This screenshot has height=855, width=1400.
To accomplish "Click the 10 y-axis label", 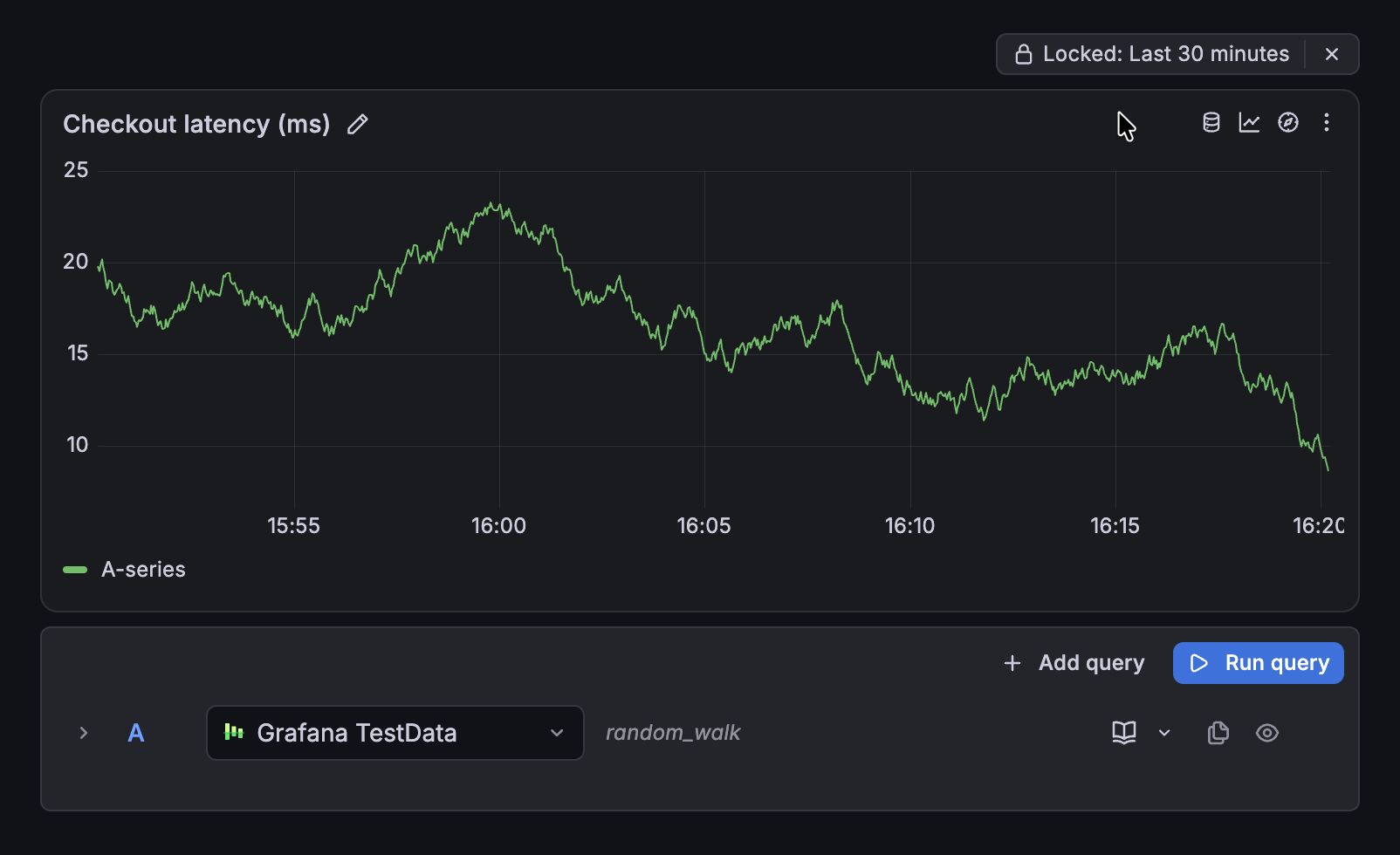I will tap(78, 445).
